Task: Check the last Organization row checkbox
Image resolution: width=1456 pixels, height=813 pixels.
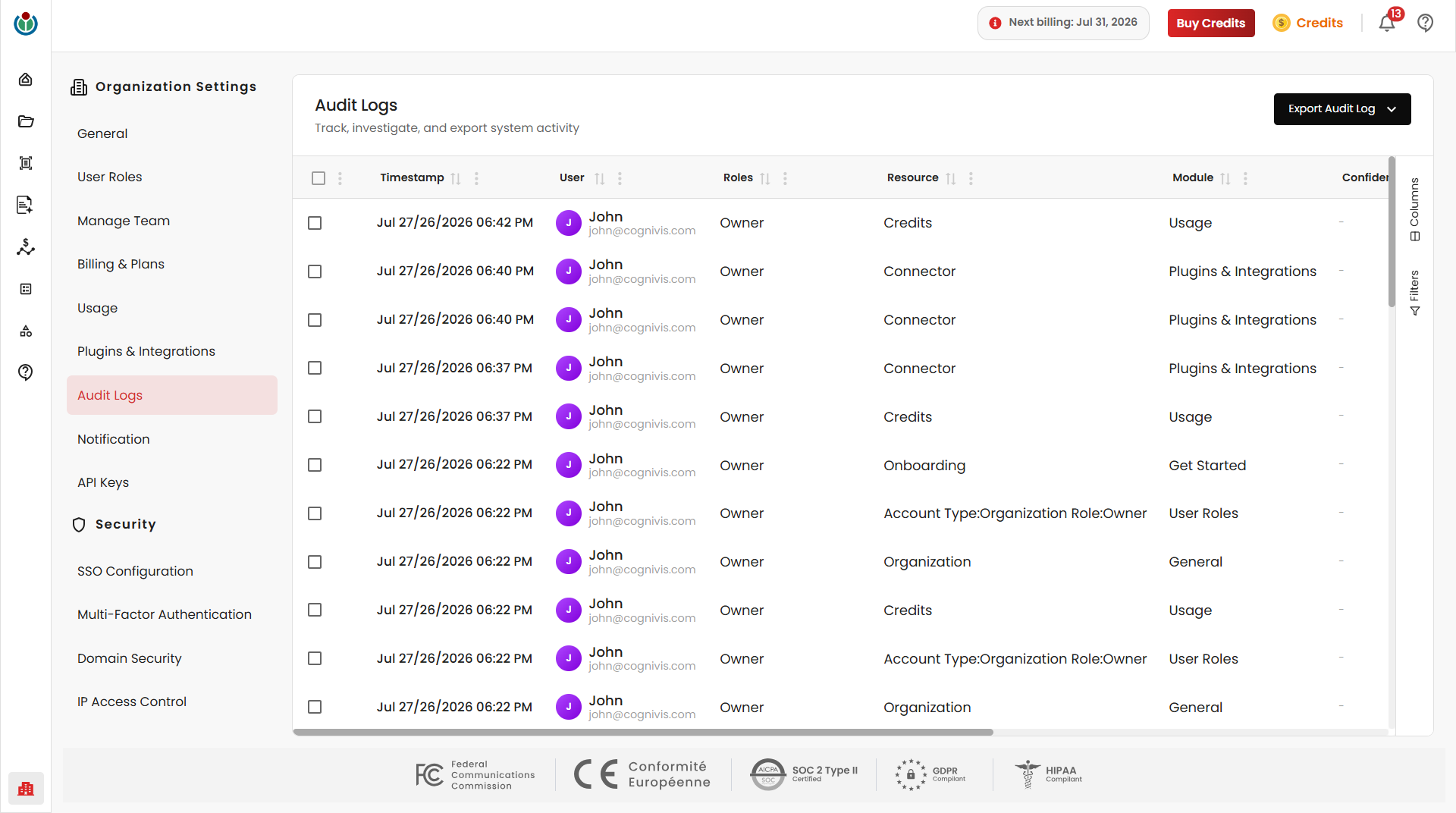Action: click(315, 707)
